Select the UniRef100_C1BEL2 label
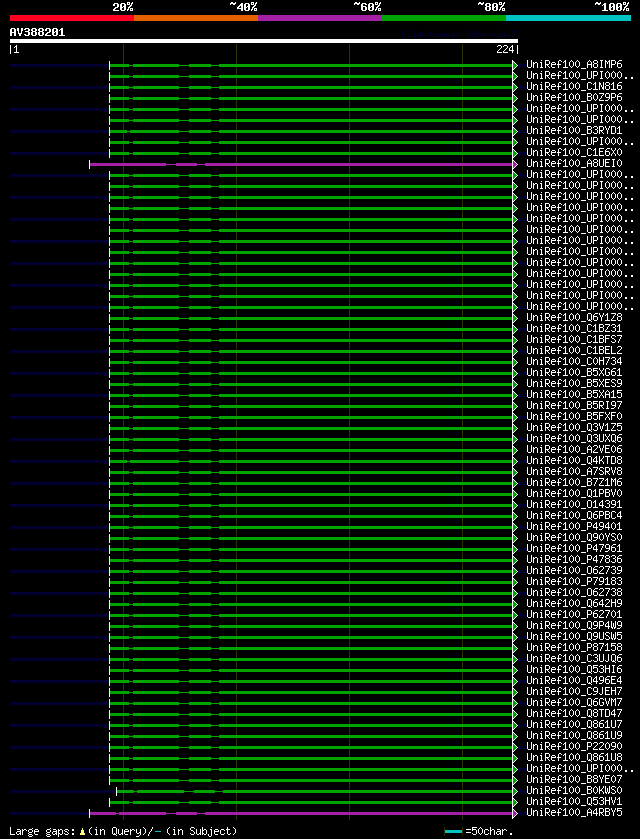The height and width of the screenshot is (839, 640). click(x=574, y=351)
